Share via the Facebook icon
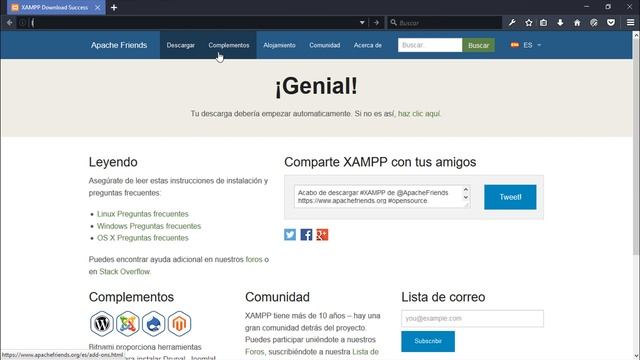 [x=306, y=235]
